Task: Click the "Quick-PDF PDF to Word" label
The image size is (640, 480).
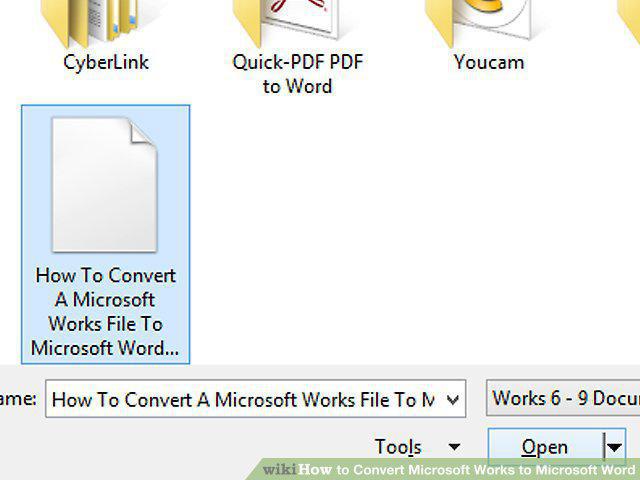Action: point(298,74)
